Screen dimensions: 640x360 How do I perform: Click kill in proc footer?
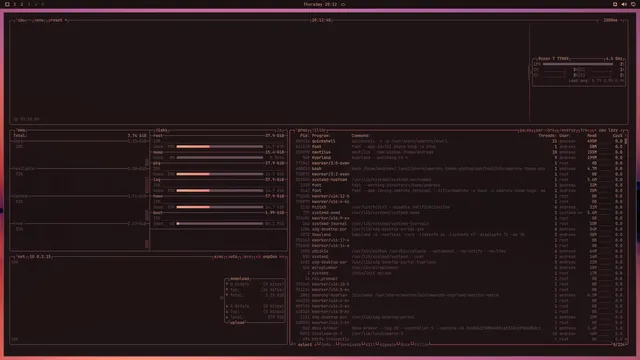370,344
